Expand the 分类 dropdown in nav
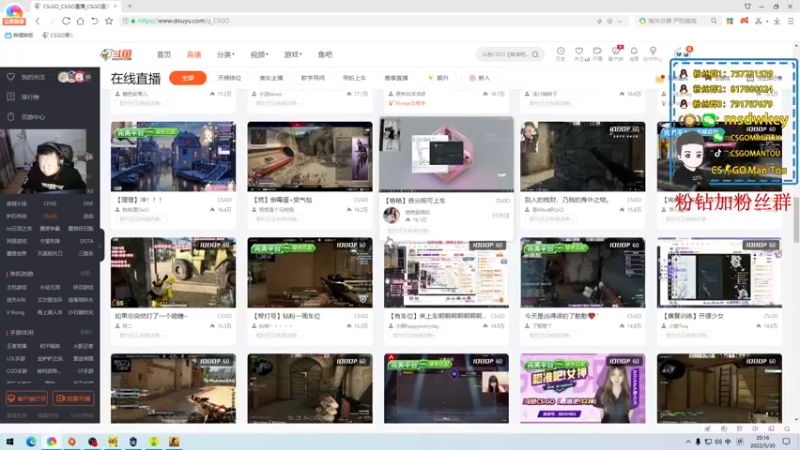This screenshot has width=800, height=450. (x=225, y=55)
